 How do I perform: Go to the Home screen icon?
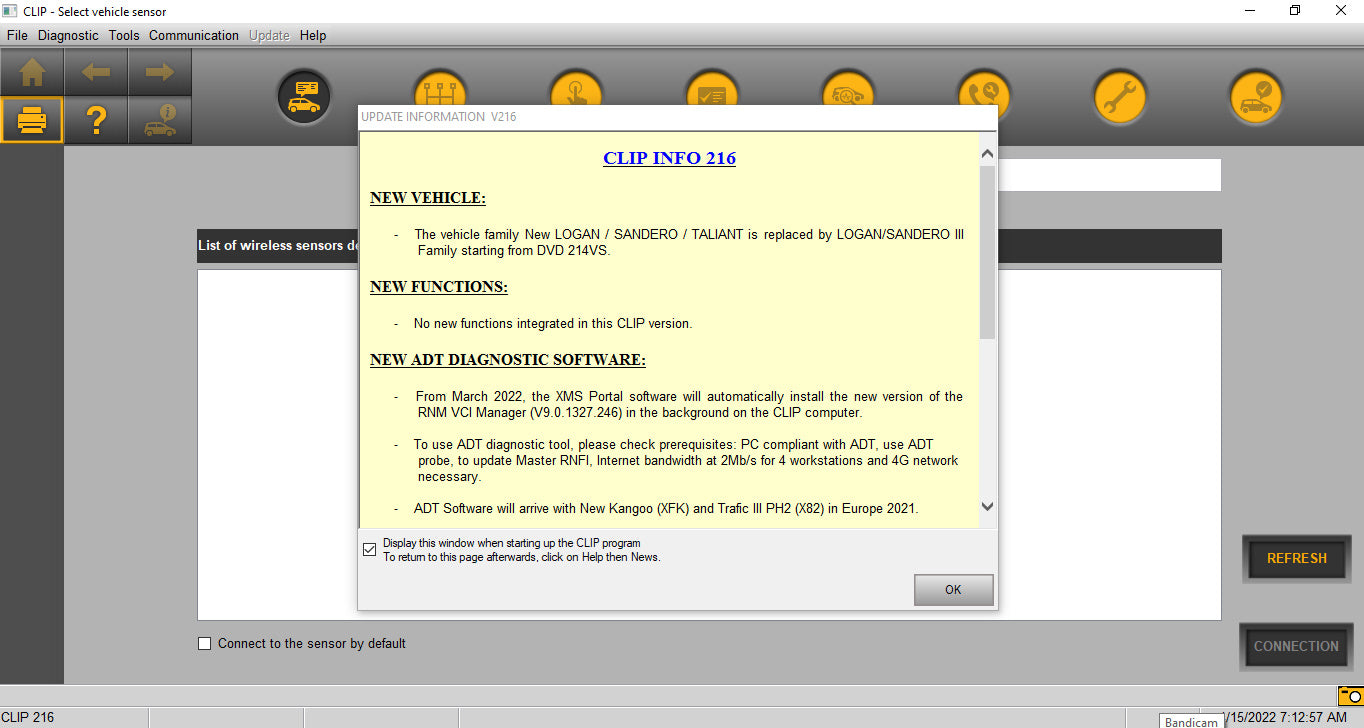click(32, 72)
